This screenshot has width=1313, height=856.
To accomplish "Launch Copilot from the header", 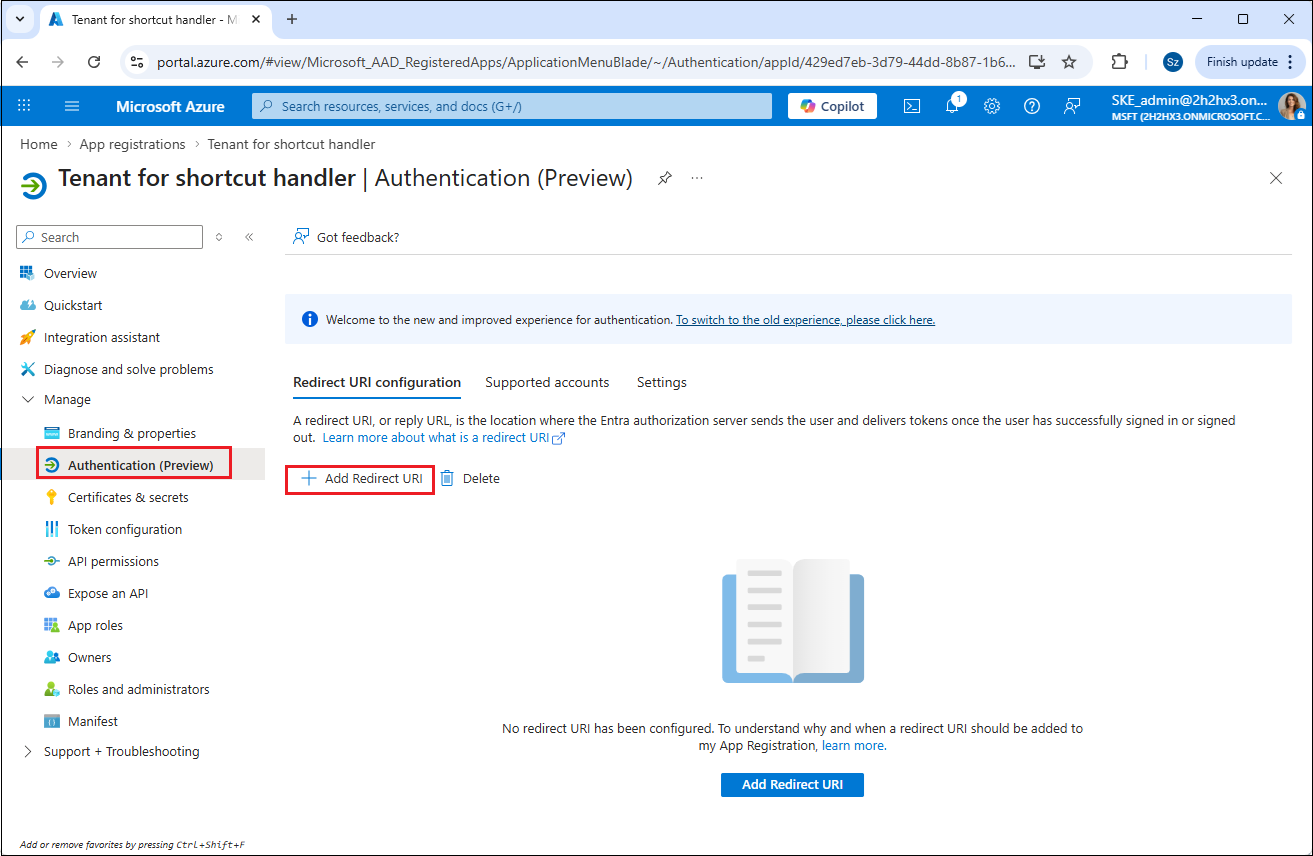I will [x=832, y=106].
